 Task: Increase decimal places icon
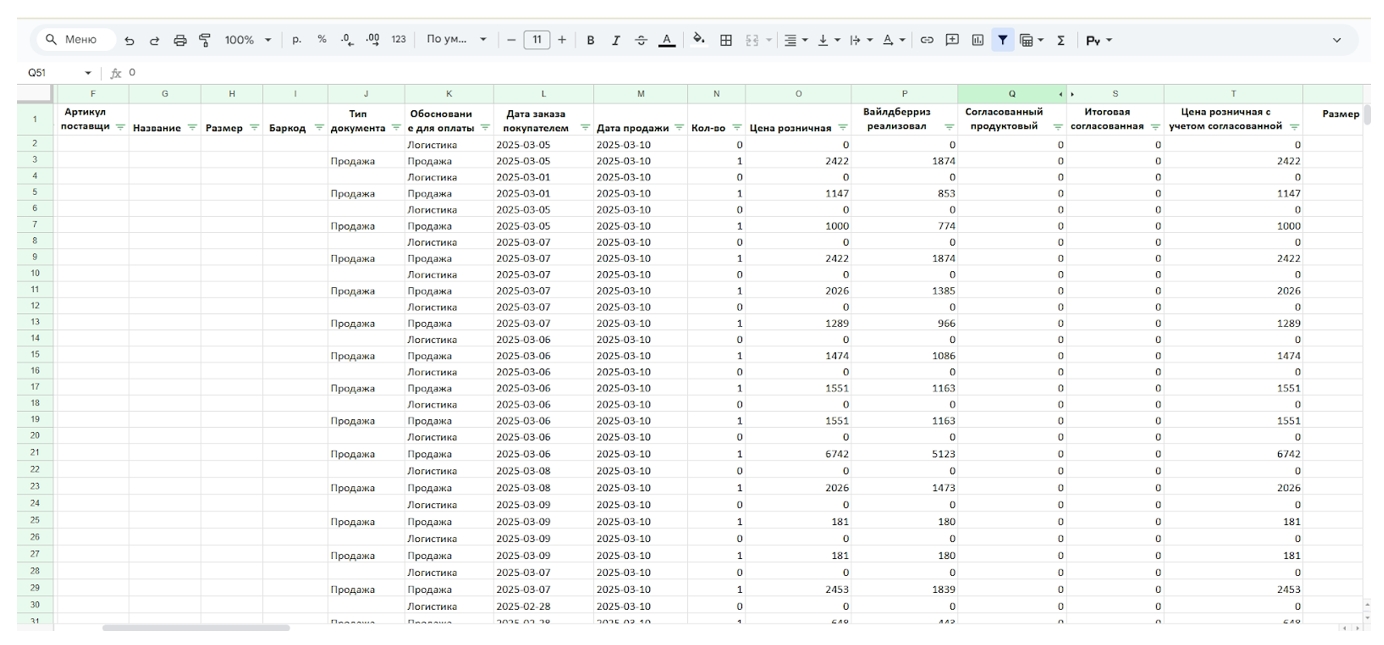[x=373, y=40]
